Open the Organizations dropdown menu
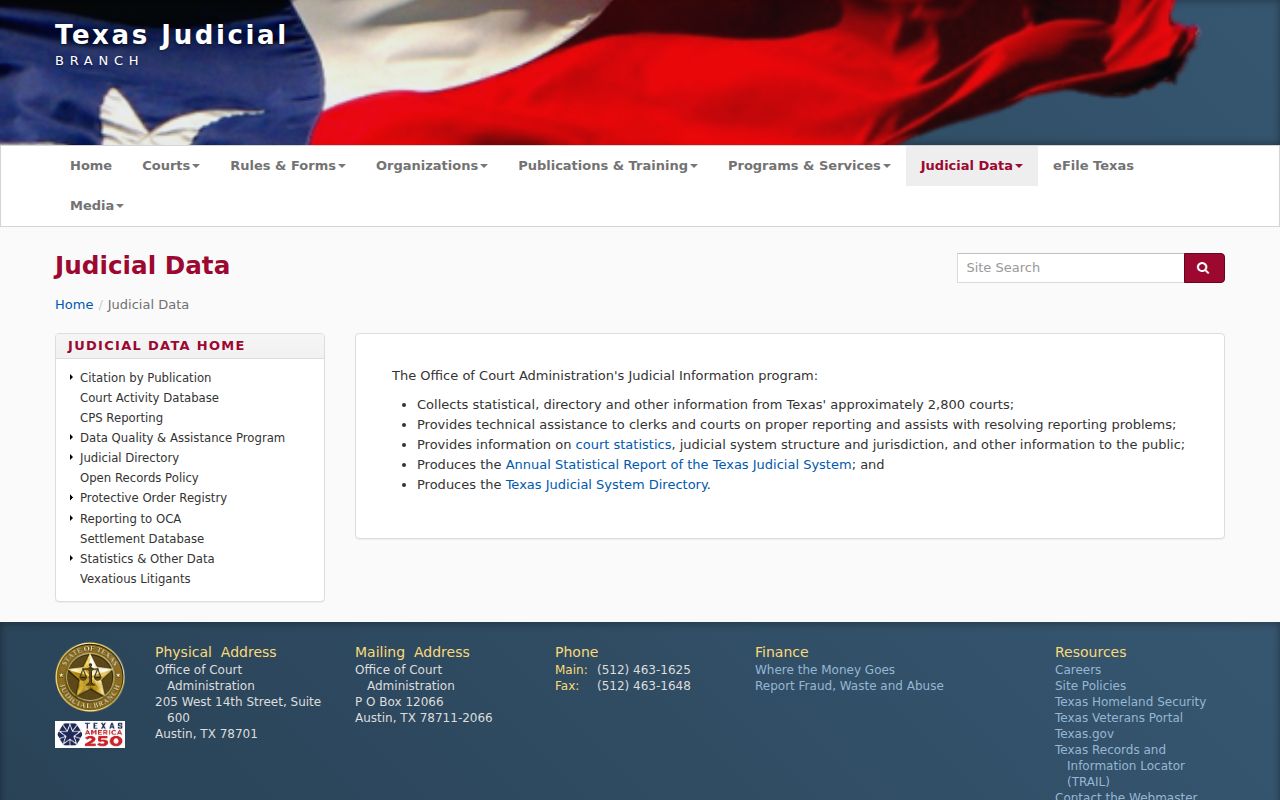Image resolution: width=1280 pixels, height=800 pixels. pyautogui.click(x=432, y=166)
